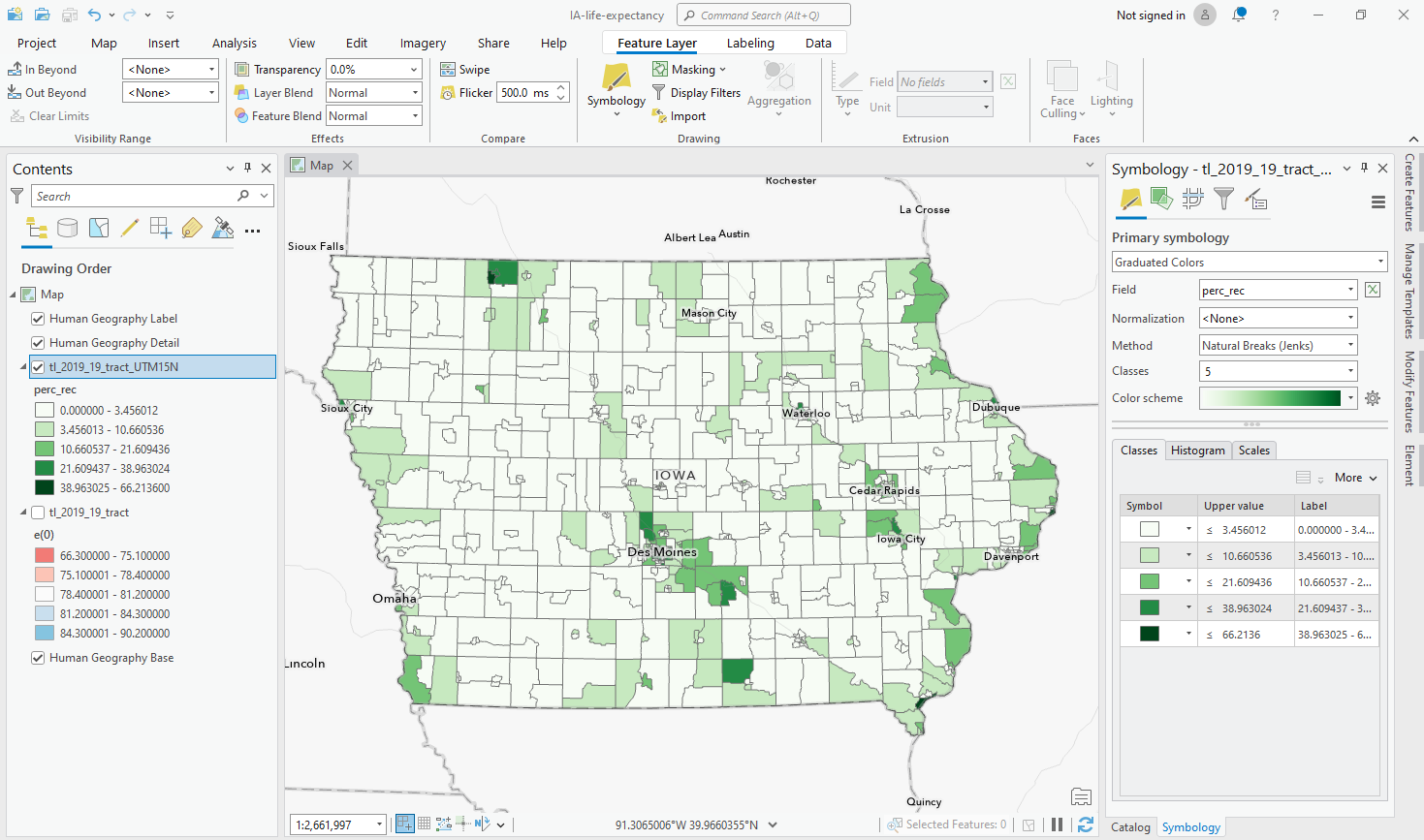Click the Masking tool icon
The height and width of the screenshot is (840, 1424).
[660, 69]
